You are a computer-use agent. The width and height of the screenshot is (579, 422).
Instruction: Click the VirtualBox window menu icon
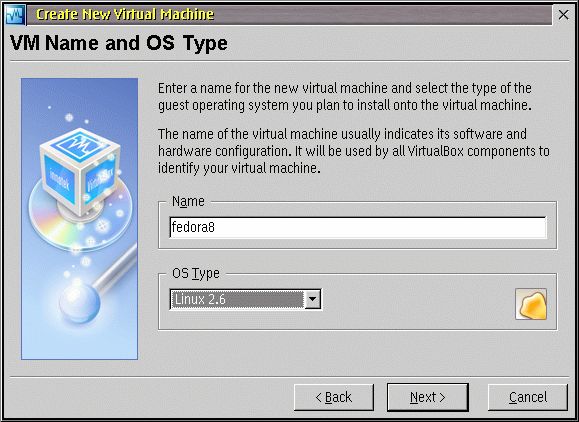[16, 14]
